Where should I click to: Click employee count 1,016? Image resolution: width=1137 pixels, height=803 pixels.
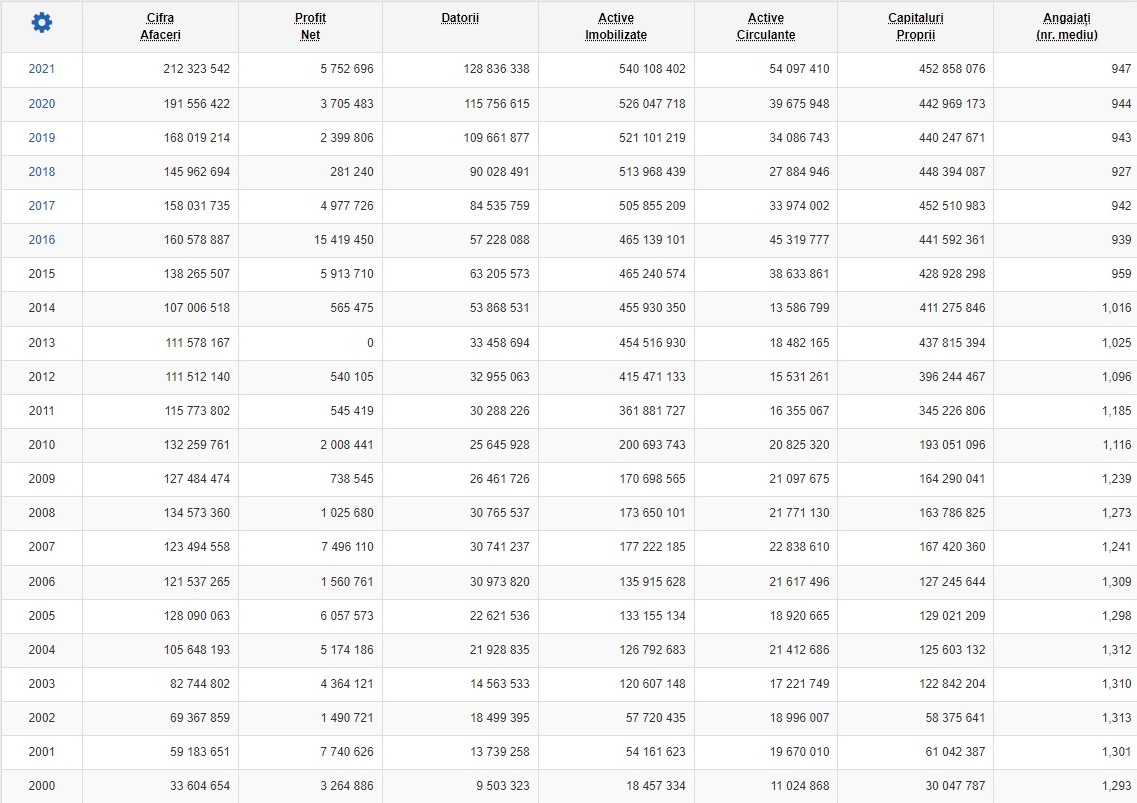pos(1117,308)
